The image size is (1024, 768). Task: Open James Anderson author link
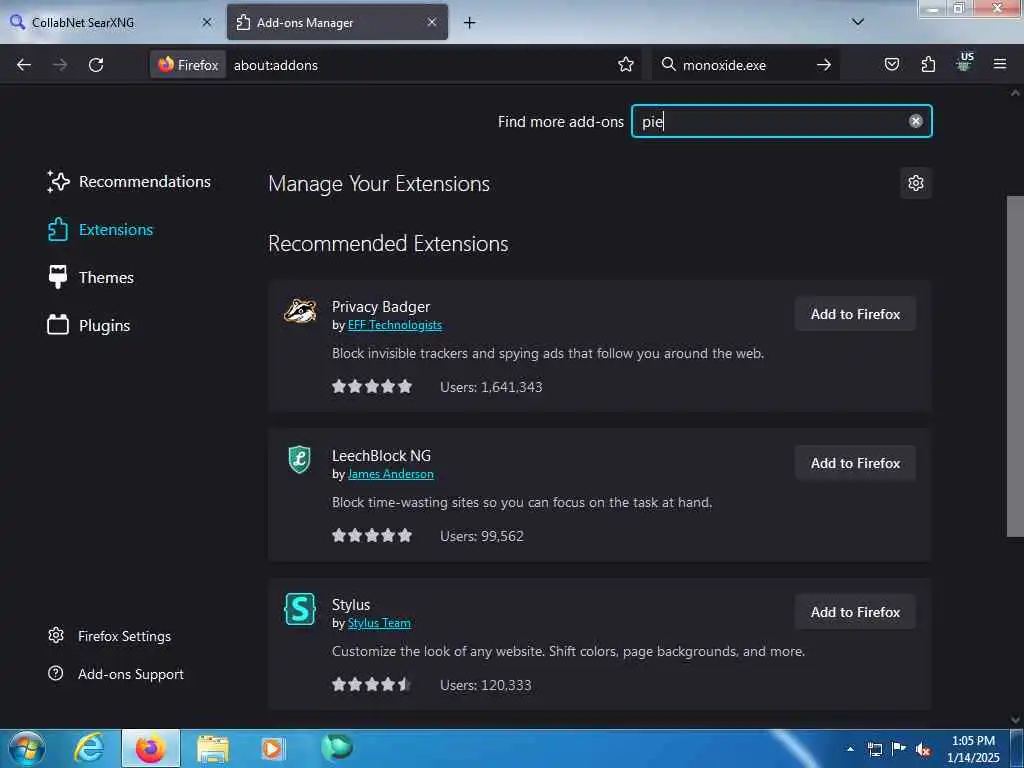pyautogui.click(x=391, y=474)
